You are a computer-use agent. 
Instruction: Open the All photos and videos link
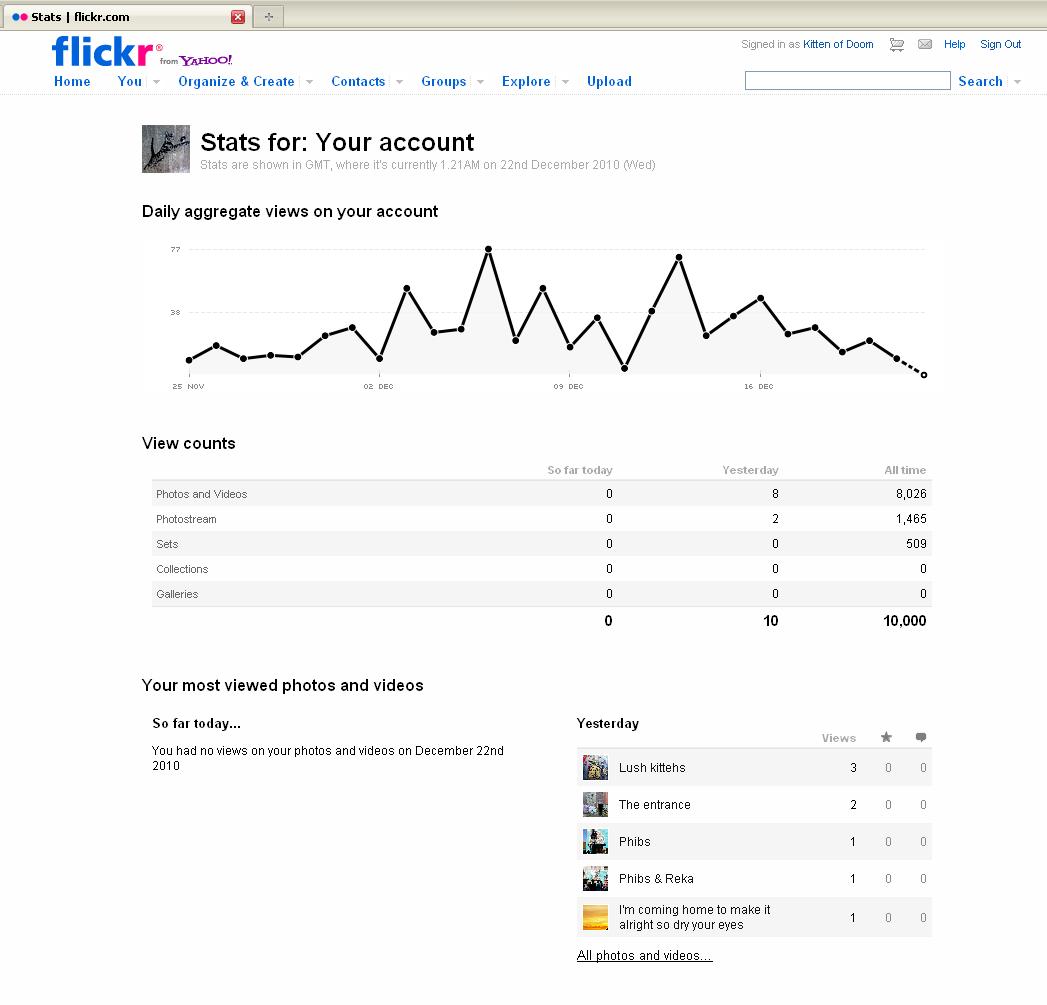point(644,956)
